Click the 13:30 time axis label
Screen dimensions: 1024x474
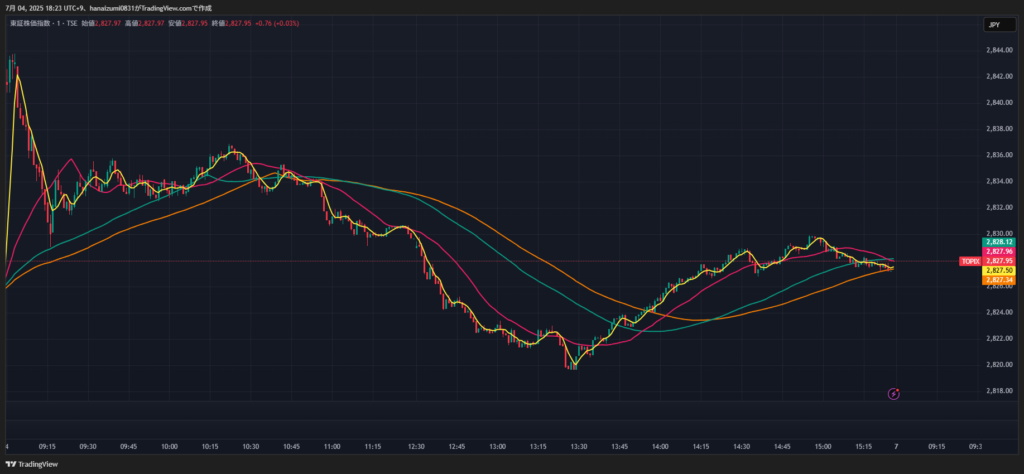point(579,447)
